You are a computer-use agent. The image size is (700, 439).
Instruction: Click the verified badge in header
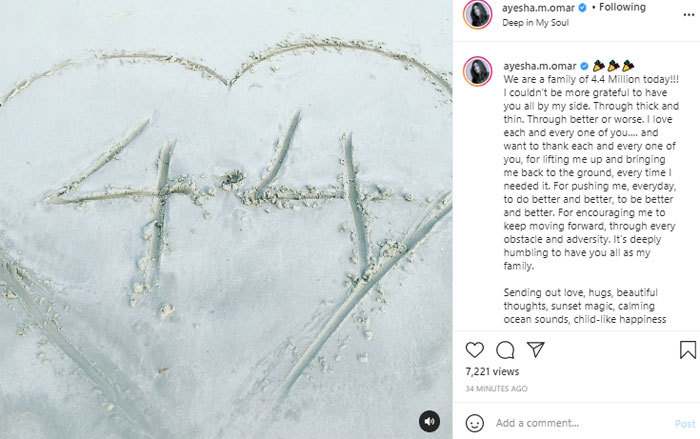pyautogui.click(x=582, y=8)
